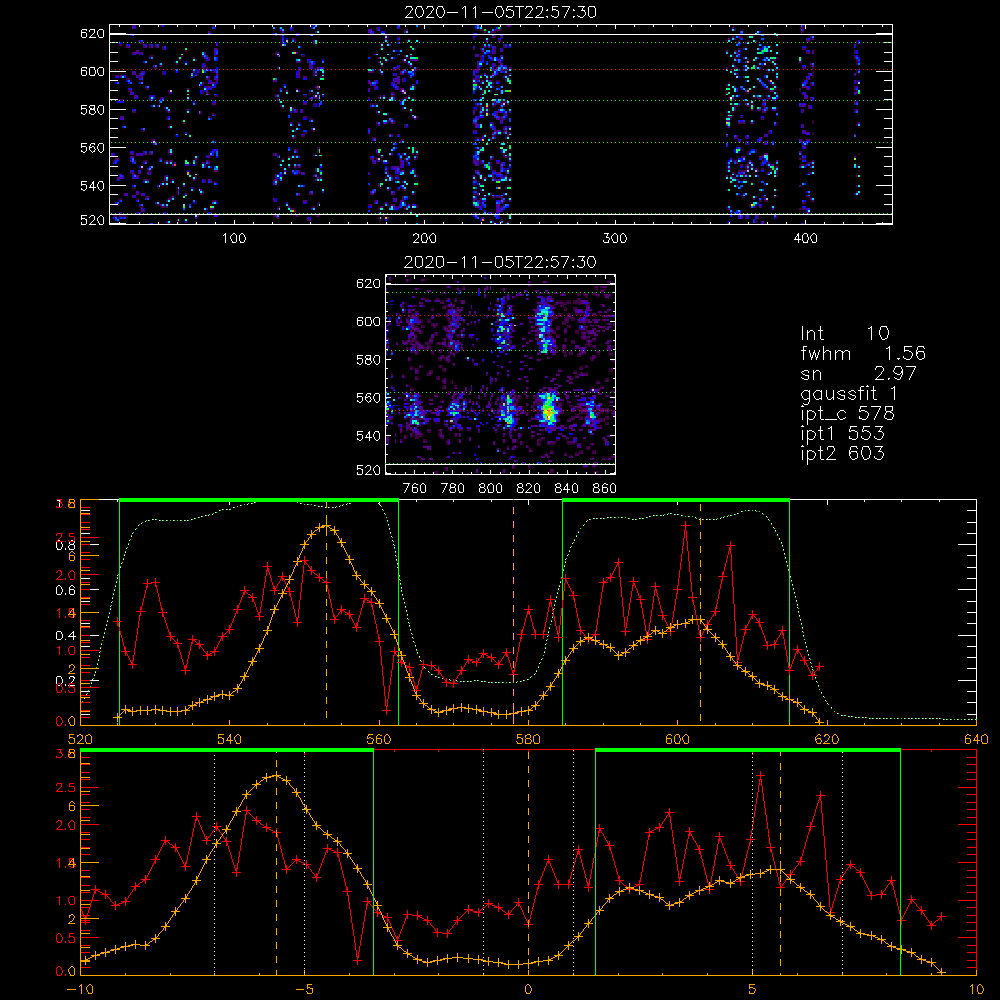Select the 'sn 2.97' parameter line
The height and width of the screenshot is (1000, 1000).
pos(858,373)
